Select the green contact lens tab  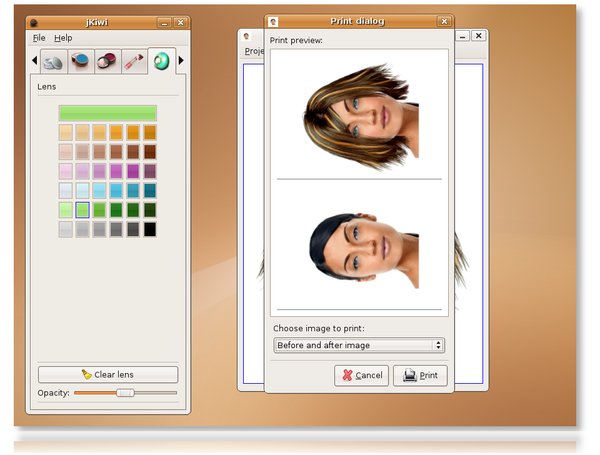click(x=161, y=60)
